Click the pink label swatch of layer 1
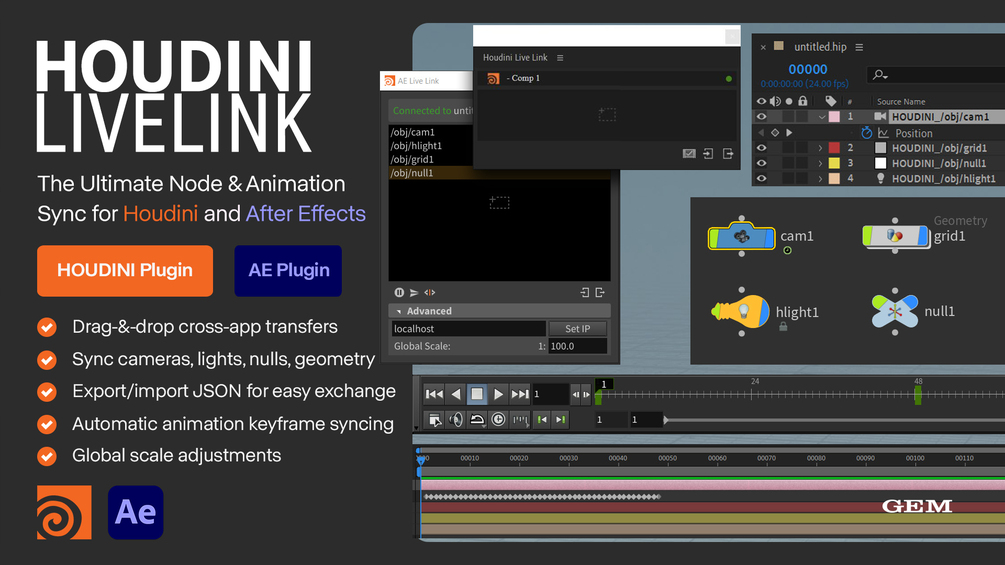The image size is (1005, 565). click(834, 117)
